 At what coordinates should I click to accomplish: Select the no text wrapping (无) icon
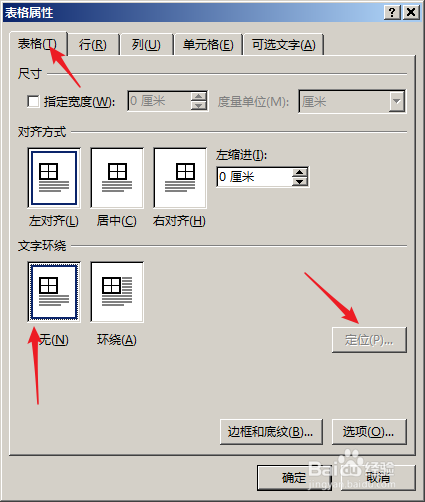54,292
